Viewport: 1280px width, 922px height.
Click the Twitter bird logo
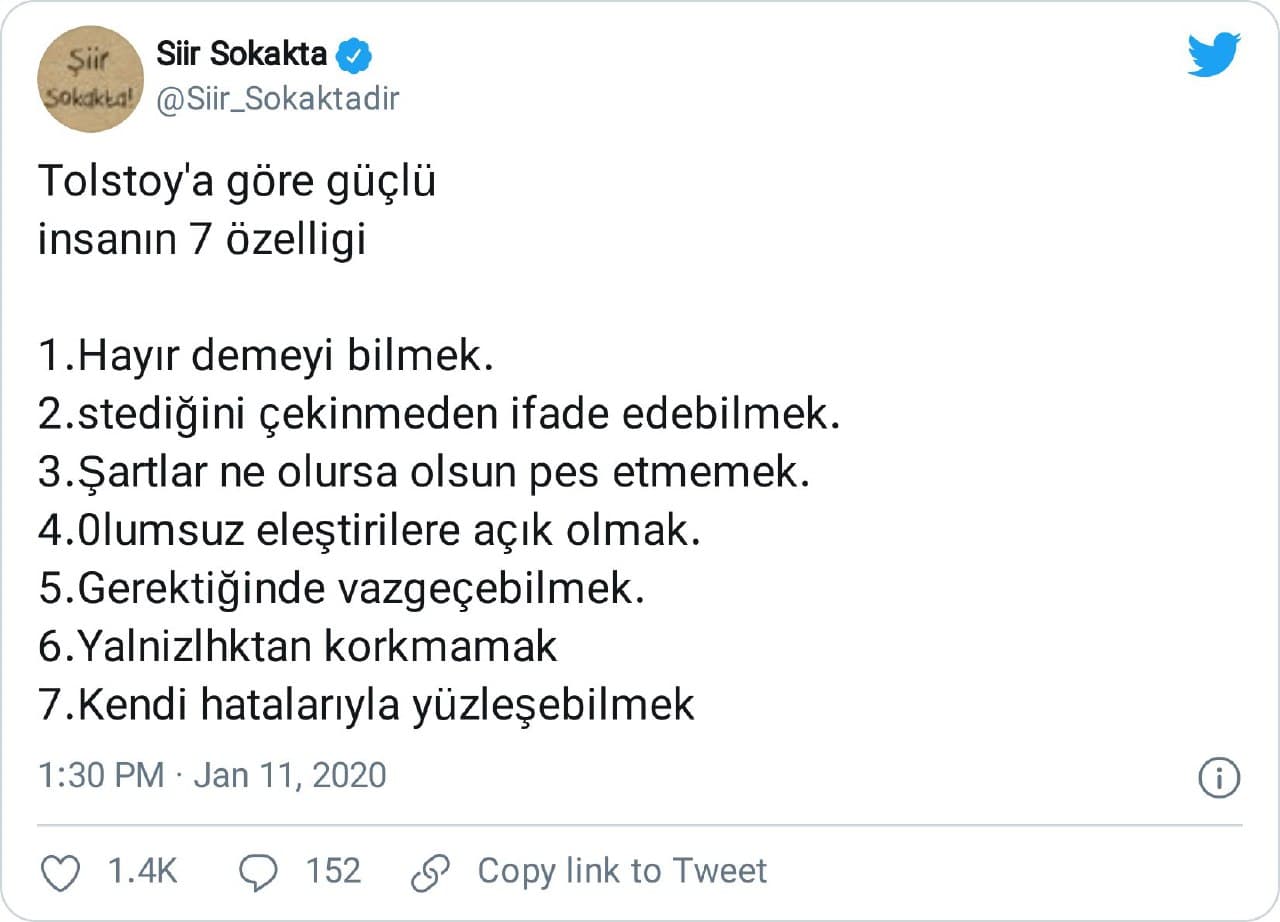point(1213,55)
